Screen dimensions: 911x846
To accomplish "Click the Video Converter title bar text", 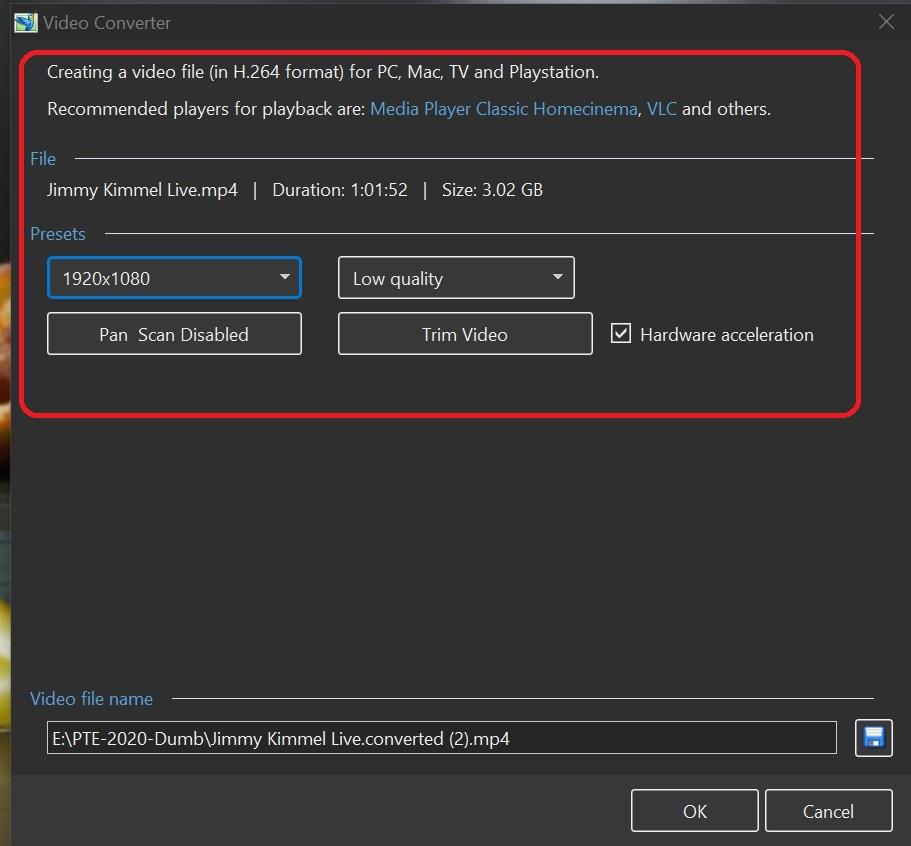I will [107, 22].
